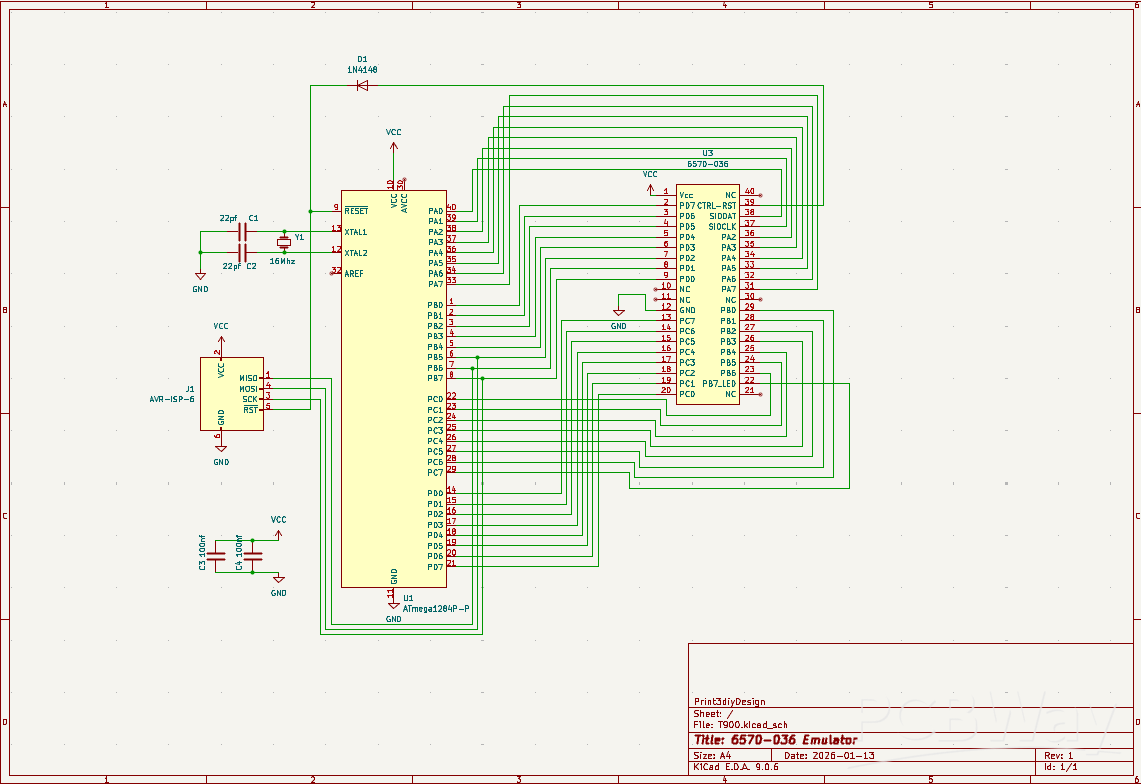This screenshot has width=1141, height=784.
Task: Click GND symbol below the J1 connector
Action: (221, 449)
